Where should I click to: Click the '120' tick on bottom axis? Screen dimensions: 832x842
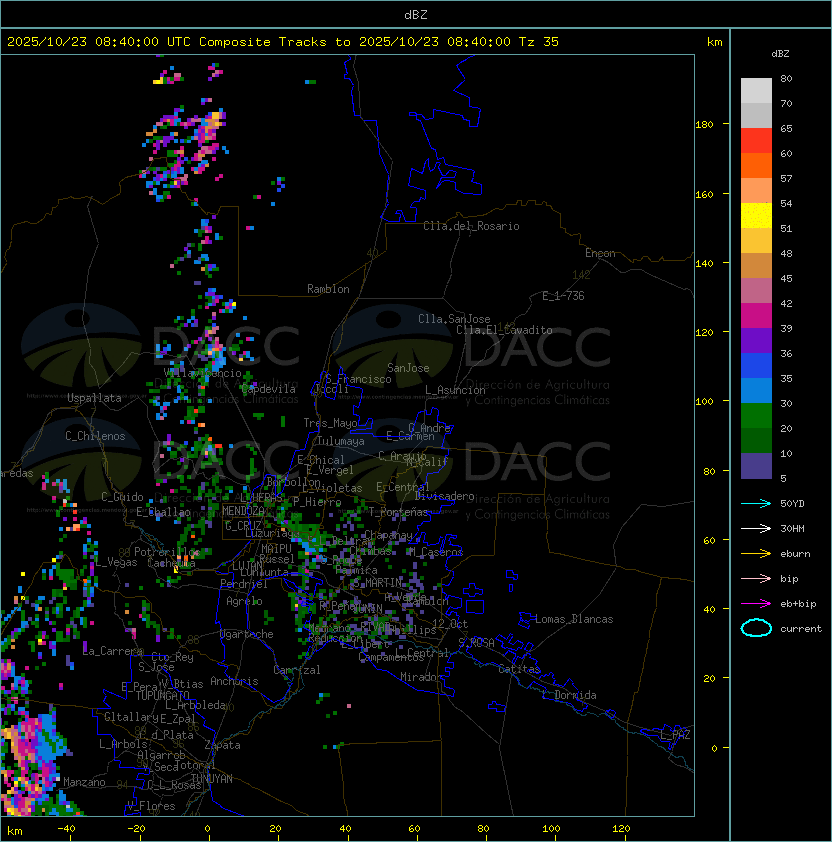coord(620,829)
